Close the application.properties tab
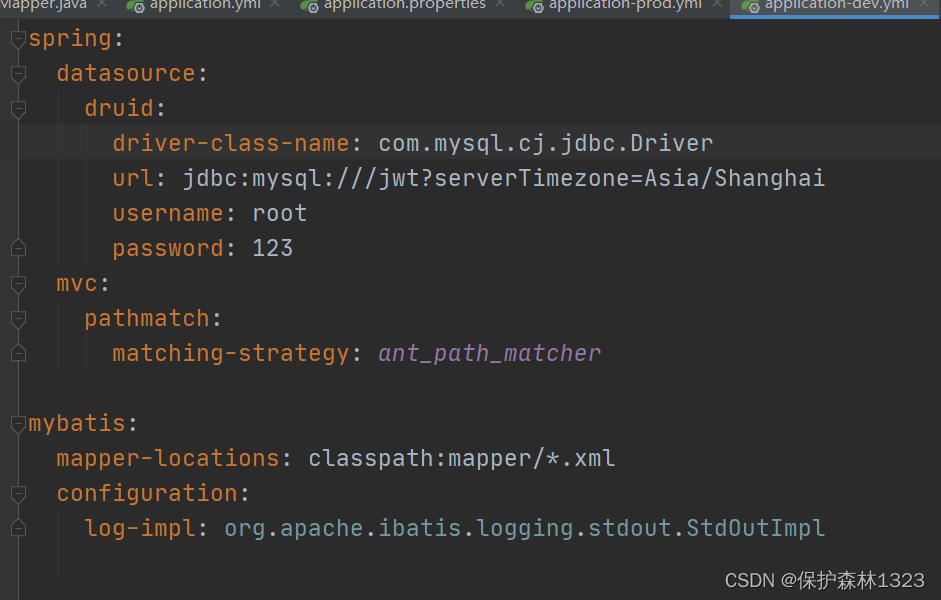 click(x=500, y=6)
